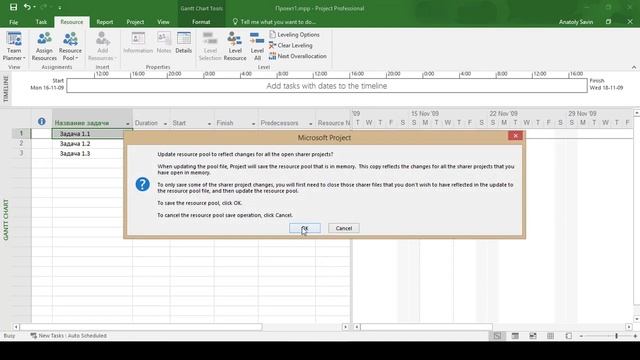Screen dimensions: 640x360
Task: Close the Microsoft Project dialog
Action: click(516, 136)
